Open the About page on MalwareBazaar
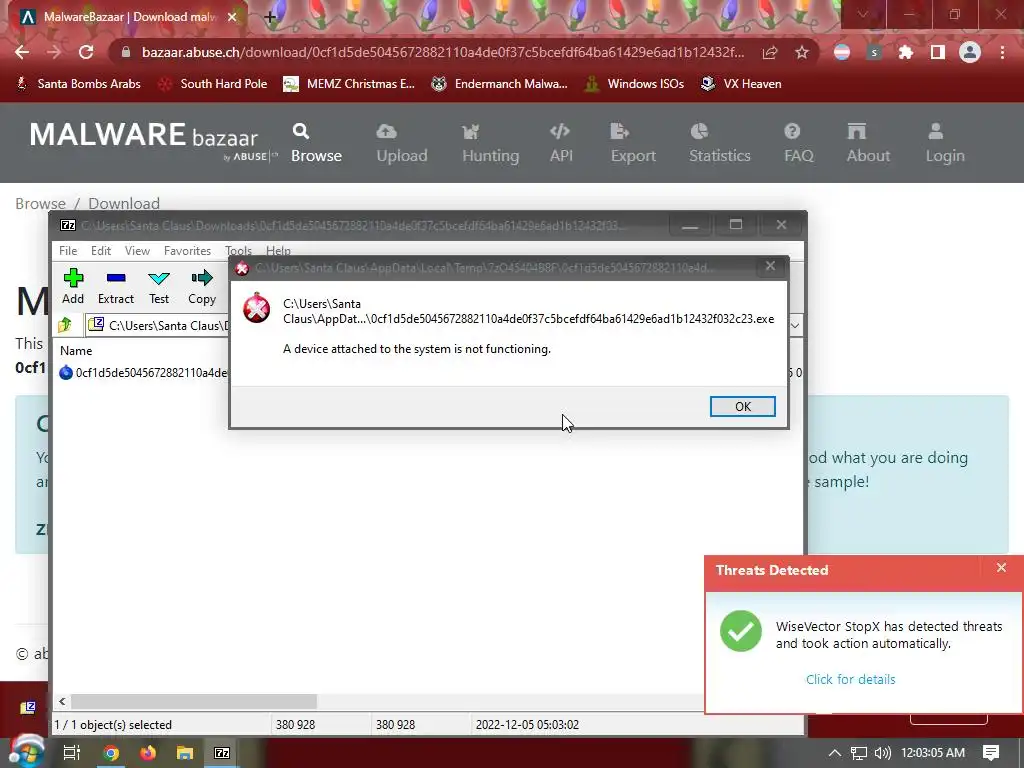 868,143
